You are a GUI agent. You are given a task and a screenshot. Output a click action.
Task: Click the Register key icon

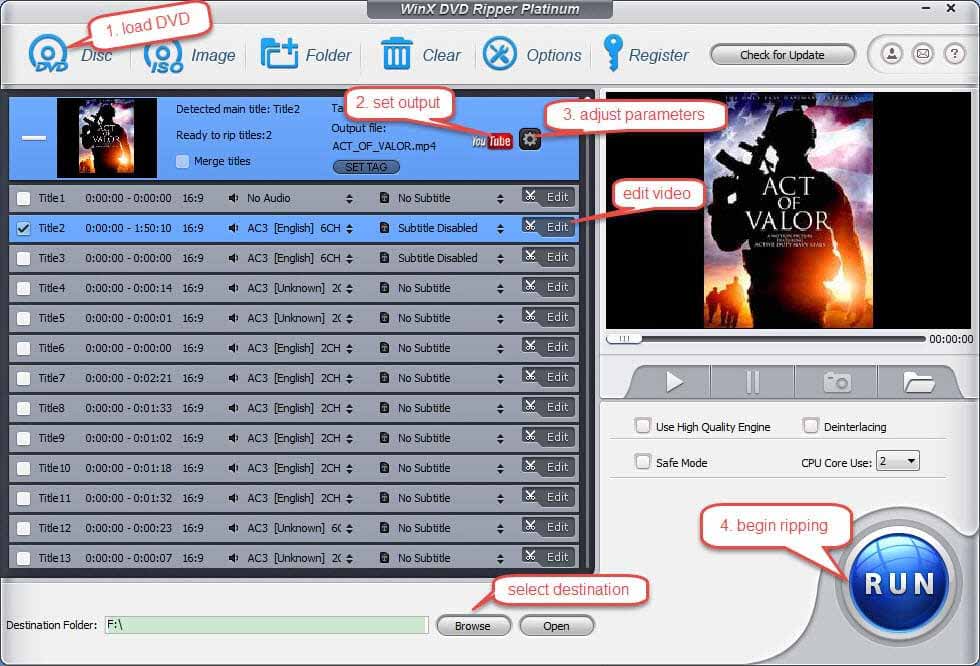(x=612, y=54)
